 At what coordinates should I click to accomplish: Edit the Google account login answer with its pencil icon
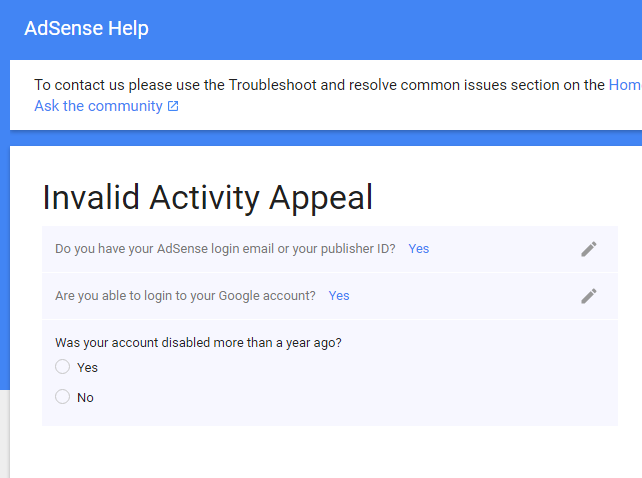coord(589,296)
